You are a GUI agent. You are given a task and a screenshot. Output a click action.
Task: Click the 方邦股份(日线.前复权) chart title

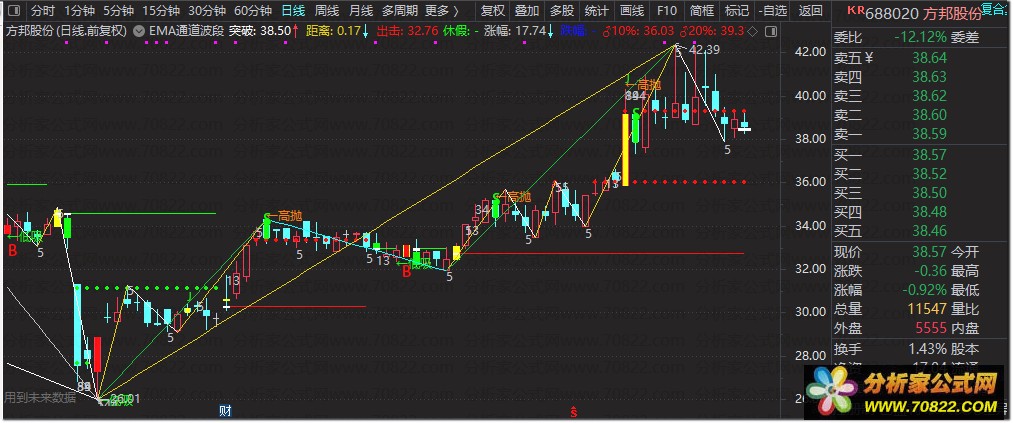point(67,30)
